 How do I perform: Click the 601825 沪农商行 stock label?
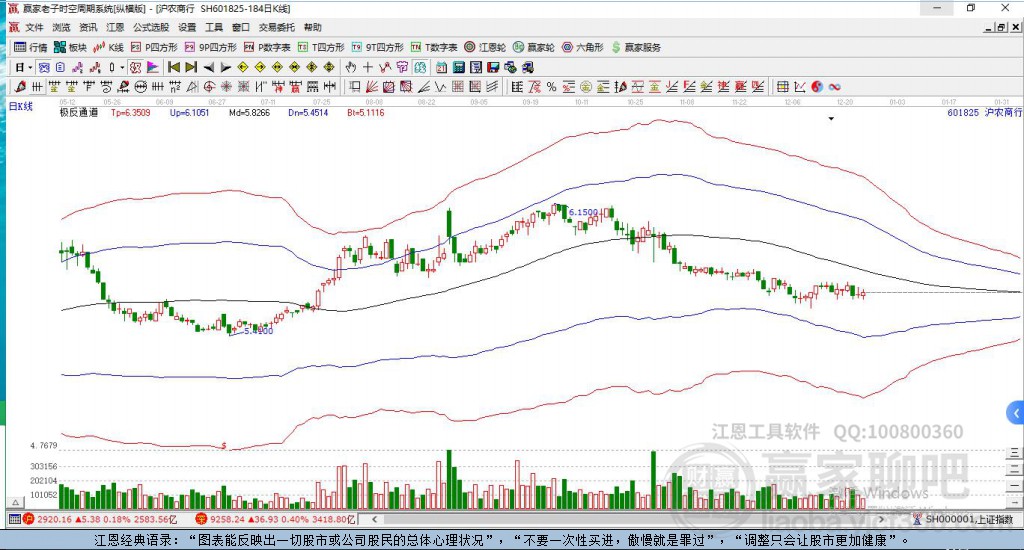[984, 112]
